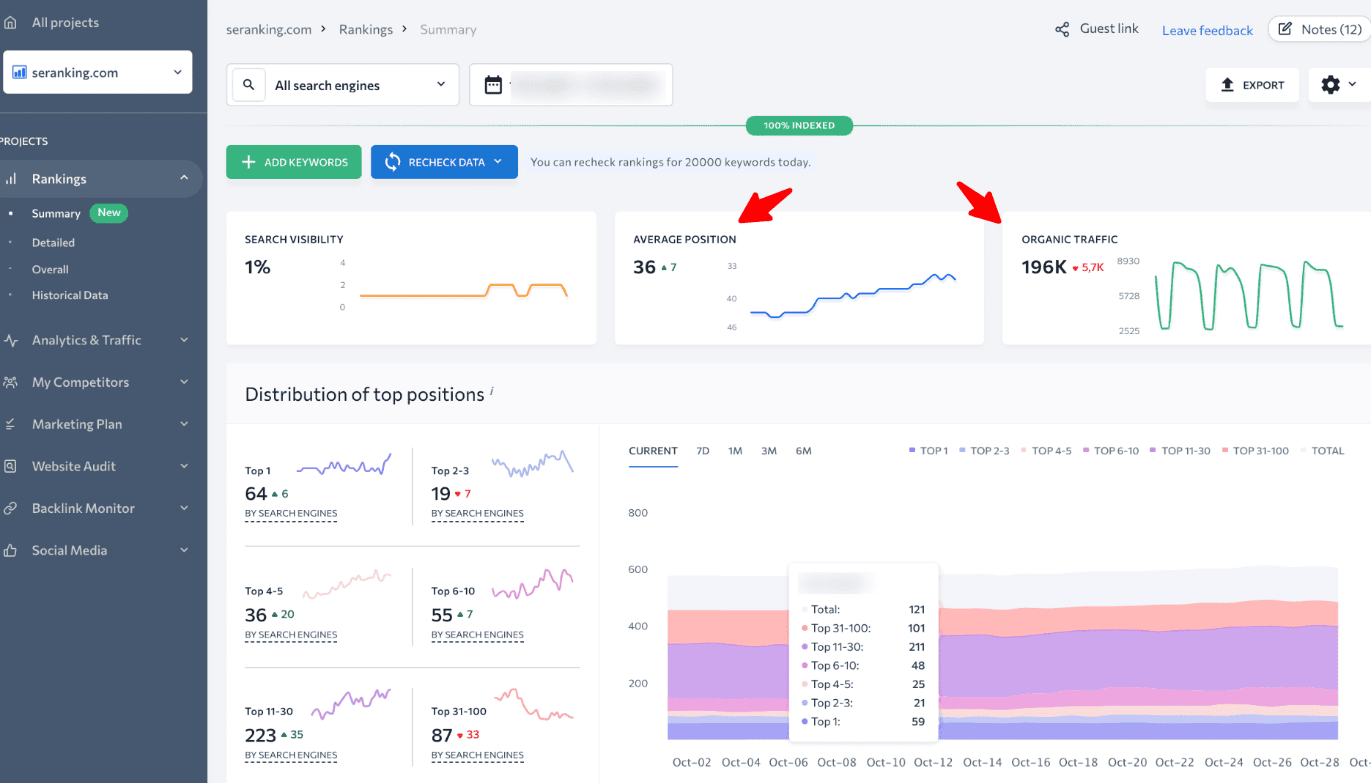Click the Guest link share icon
Image resolution: width=1371 pixels, height=783 pixels.
tap(1062, 30)
